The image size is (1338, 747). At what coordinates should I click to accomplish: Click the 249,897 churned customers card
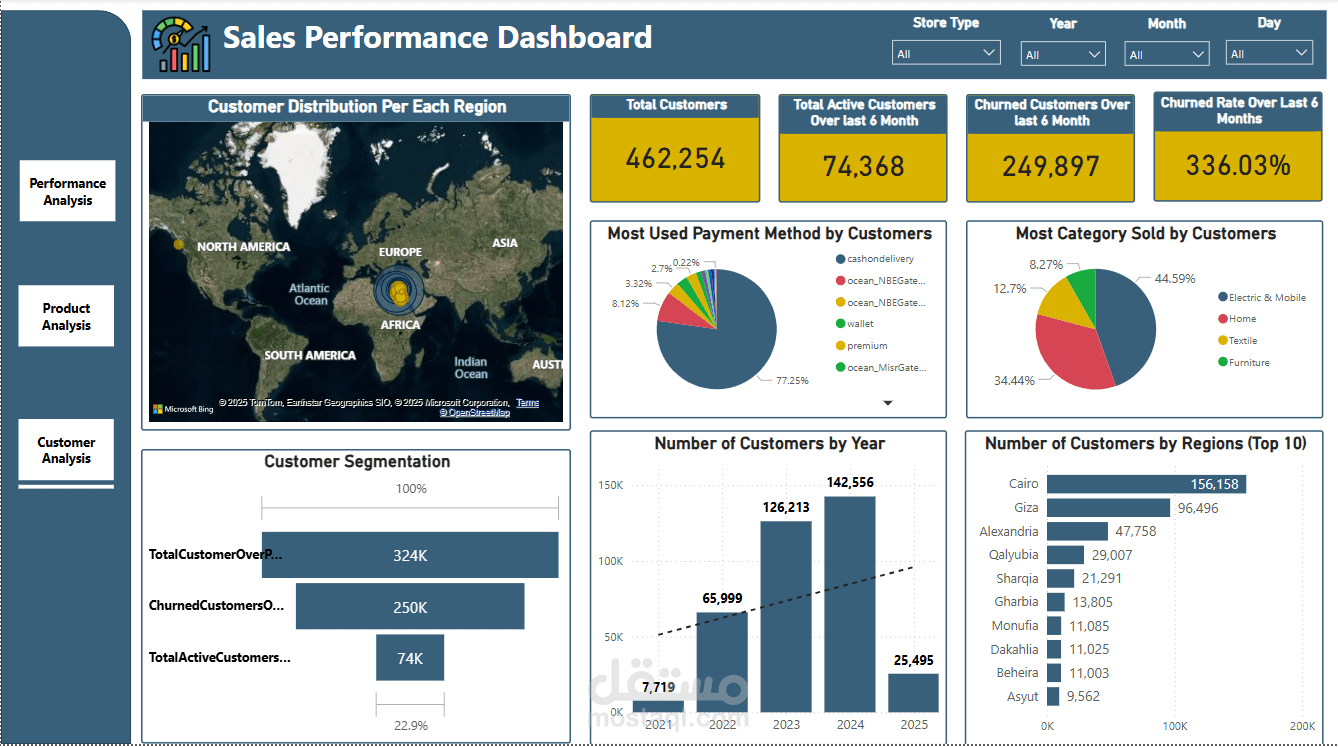pos(1051,149)
